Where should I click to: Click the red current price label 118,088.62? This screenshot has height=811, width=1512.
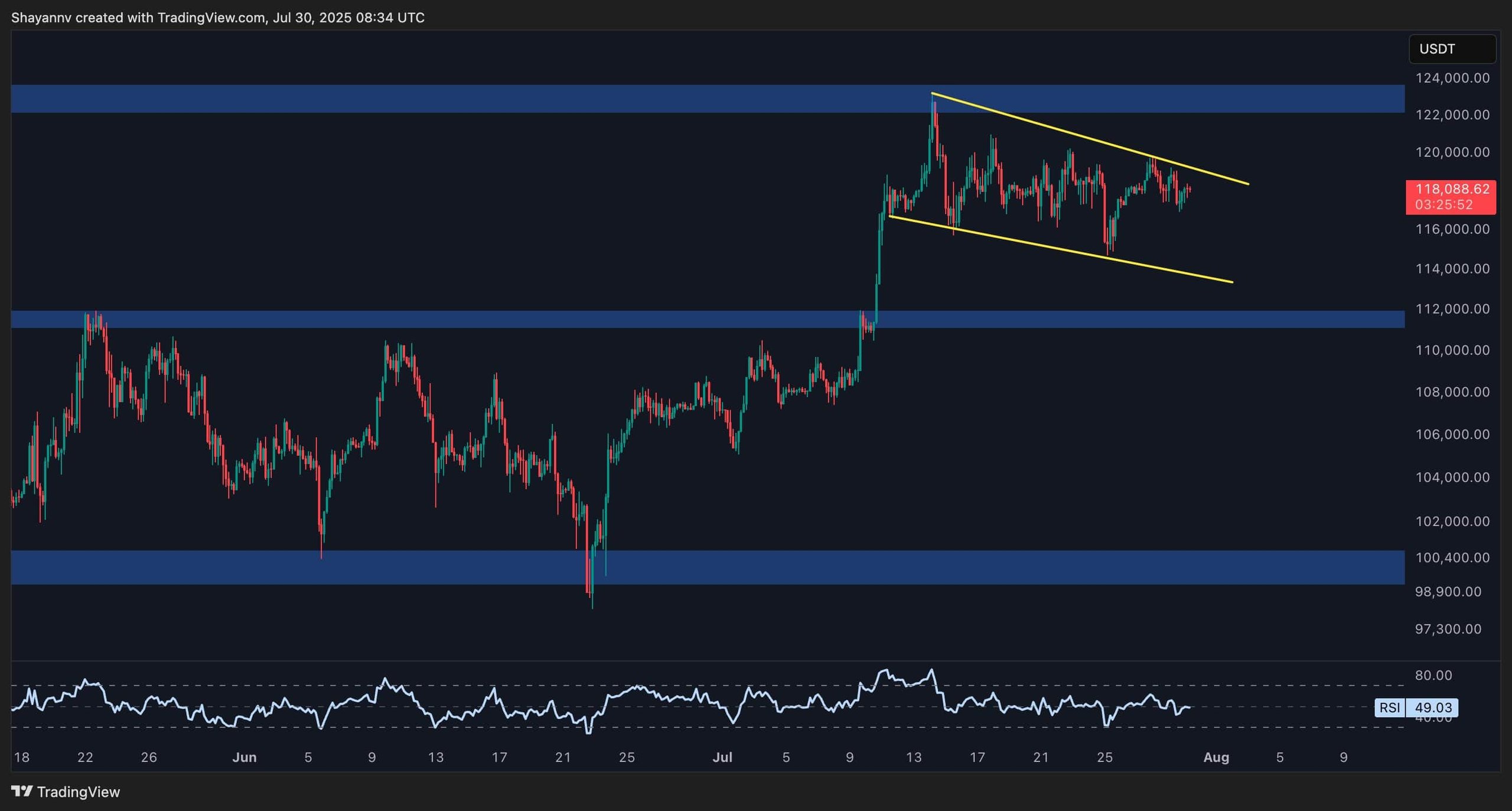(1452, 190)
